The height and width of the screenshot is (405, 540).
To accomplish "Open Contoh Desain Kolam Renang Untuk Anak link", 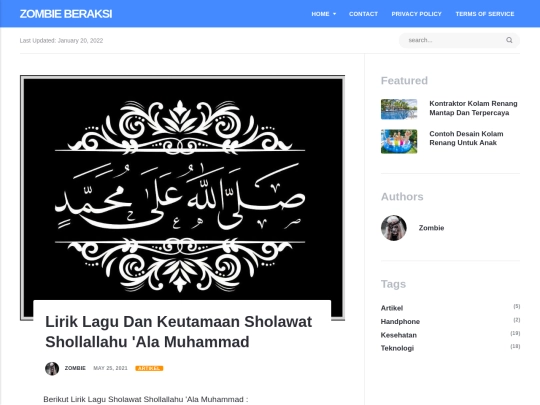I will (x=466, y=138).
